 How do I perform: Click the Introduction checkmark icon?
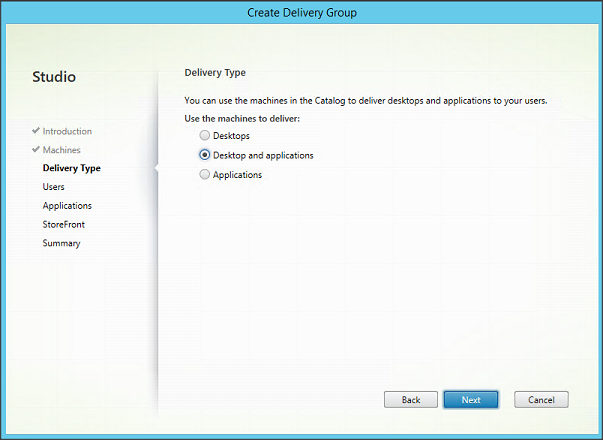(36, 130)
